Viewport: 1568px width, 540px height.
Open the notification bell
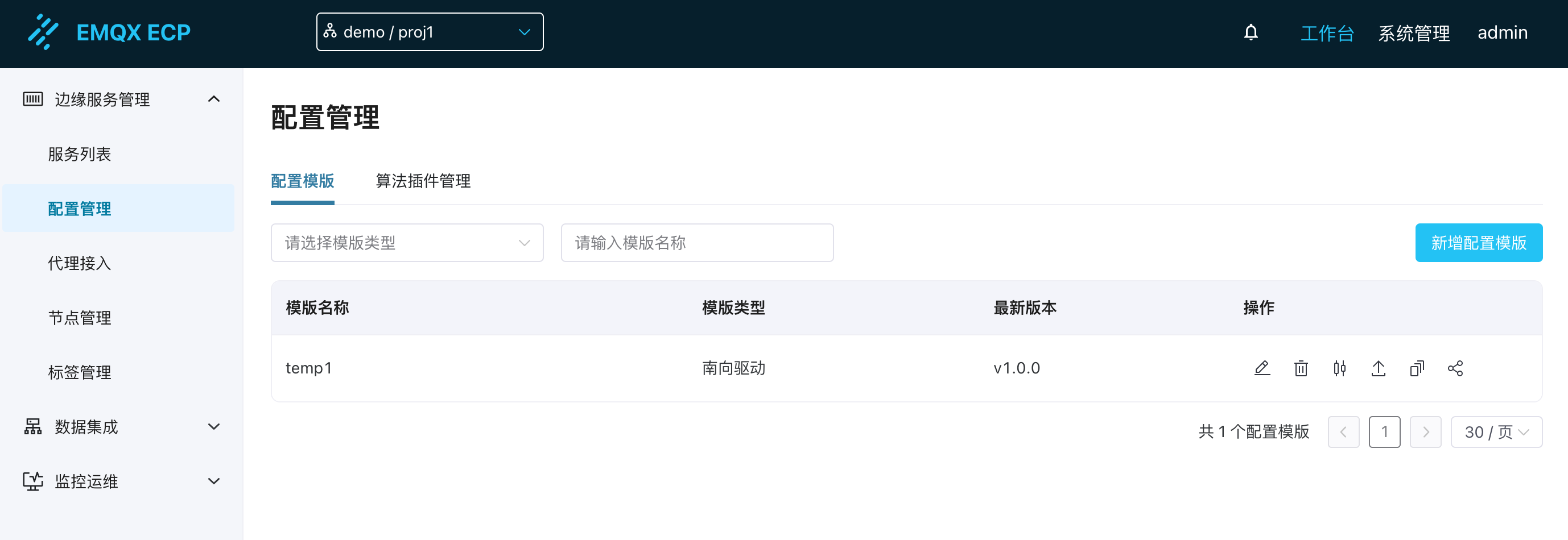[x=1251, y=32]
